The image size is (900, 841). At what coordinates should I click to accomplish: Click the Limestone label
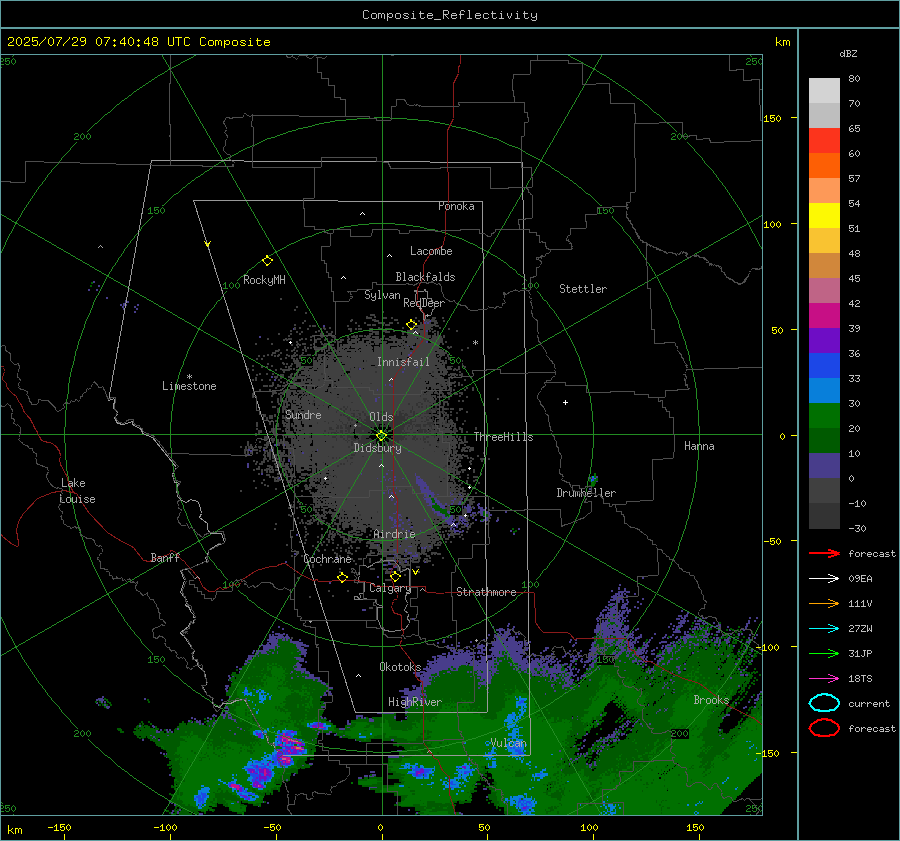click(189, 386)
